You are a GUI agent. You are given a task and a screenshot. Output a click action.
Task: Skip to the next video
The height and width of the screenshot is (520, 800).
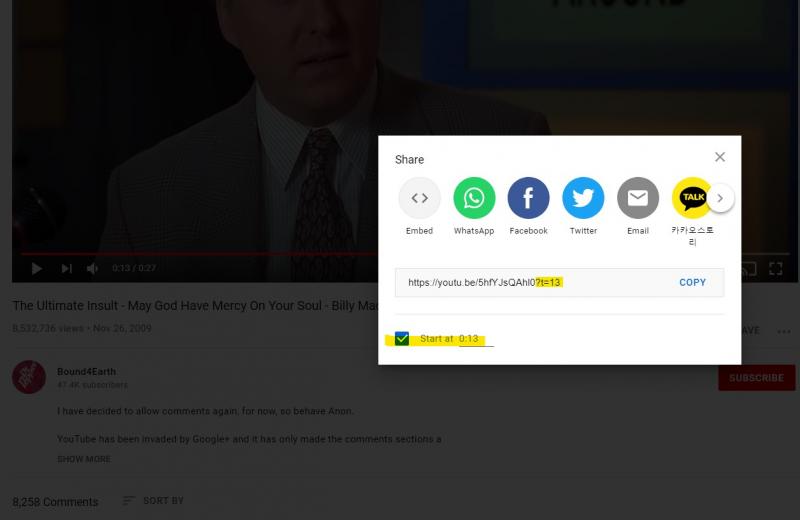coord(67,268)
